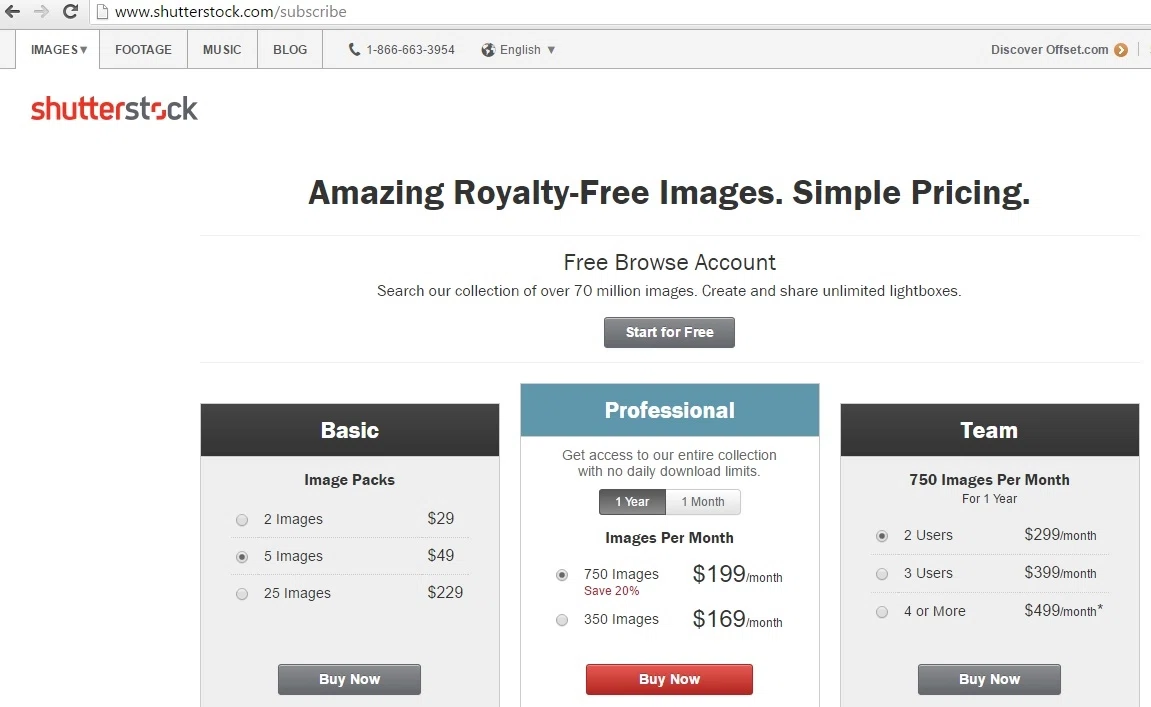
Task: Select the 4 or More users plan
Action: (882, 612)
